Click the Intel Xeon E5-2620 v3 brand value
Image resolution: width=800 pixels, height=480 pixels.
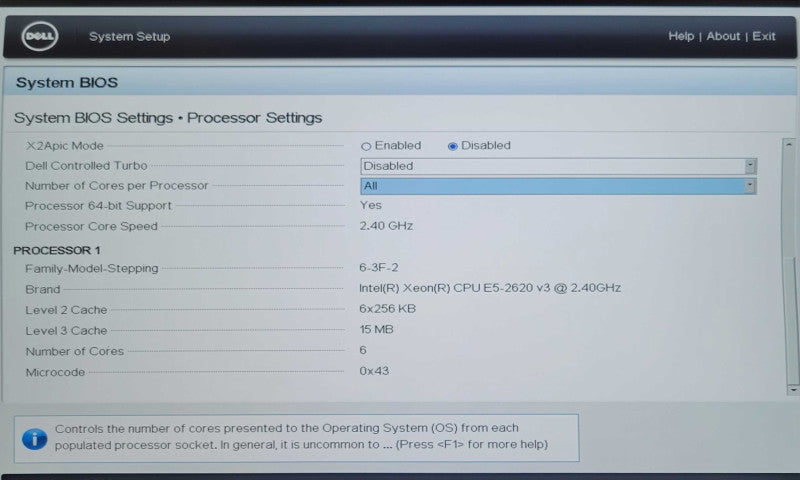(x=490, y=288)
